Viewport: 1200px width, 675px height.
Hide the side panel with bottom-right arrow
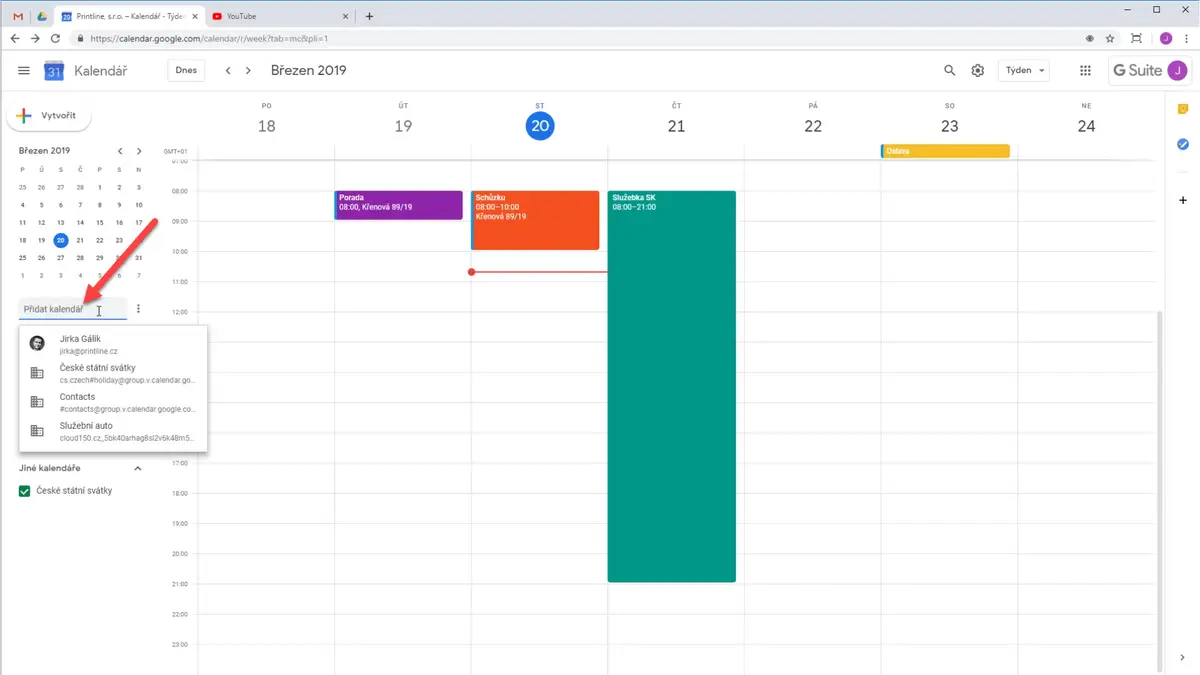click(1183, 657)
